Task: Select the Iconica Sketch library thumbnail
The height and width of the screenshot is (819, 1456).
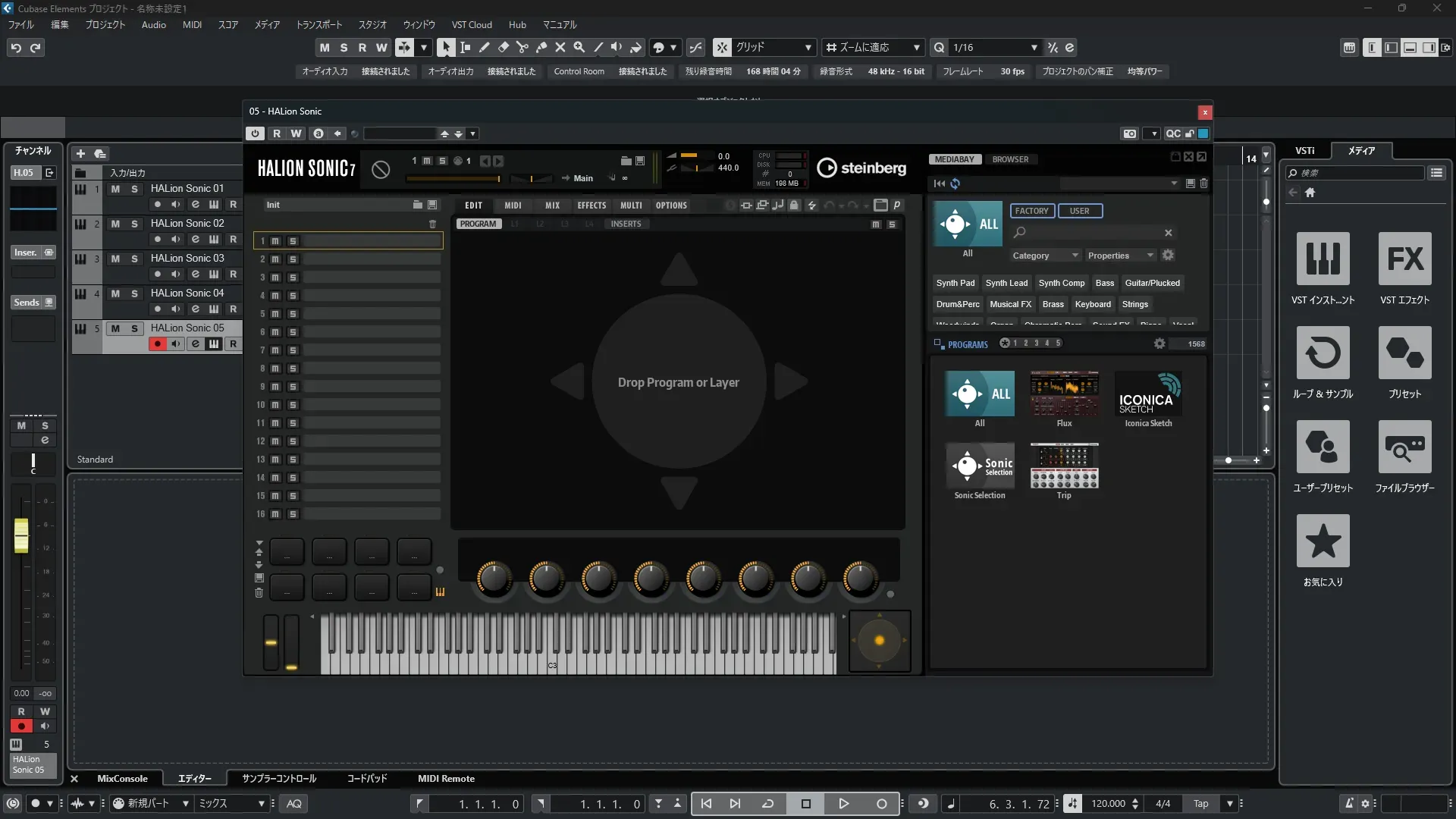Action: [x=1148, y=394]
